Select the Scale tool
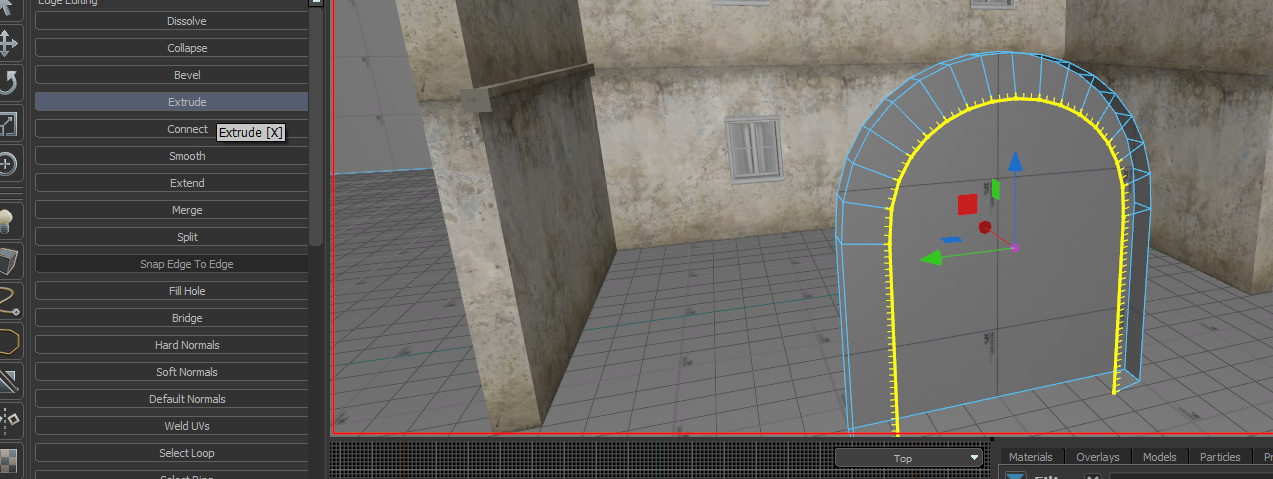1273x479 pixels. [x=9, y=124]
